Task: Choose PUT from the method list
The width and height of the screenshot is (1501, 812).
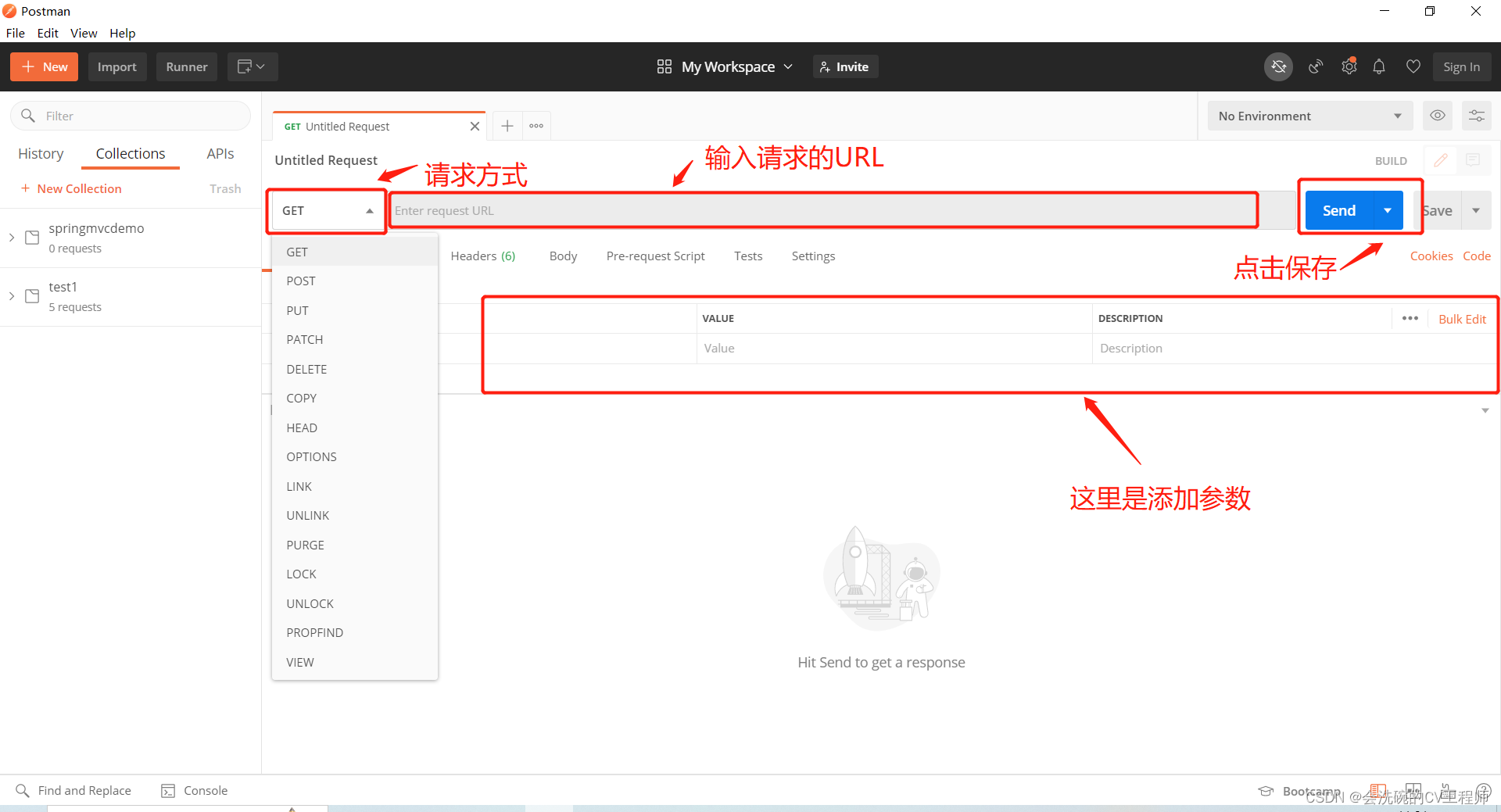Action: click(x=354, y=311)
